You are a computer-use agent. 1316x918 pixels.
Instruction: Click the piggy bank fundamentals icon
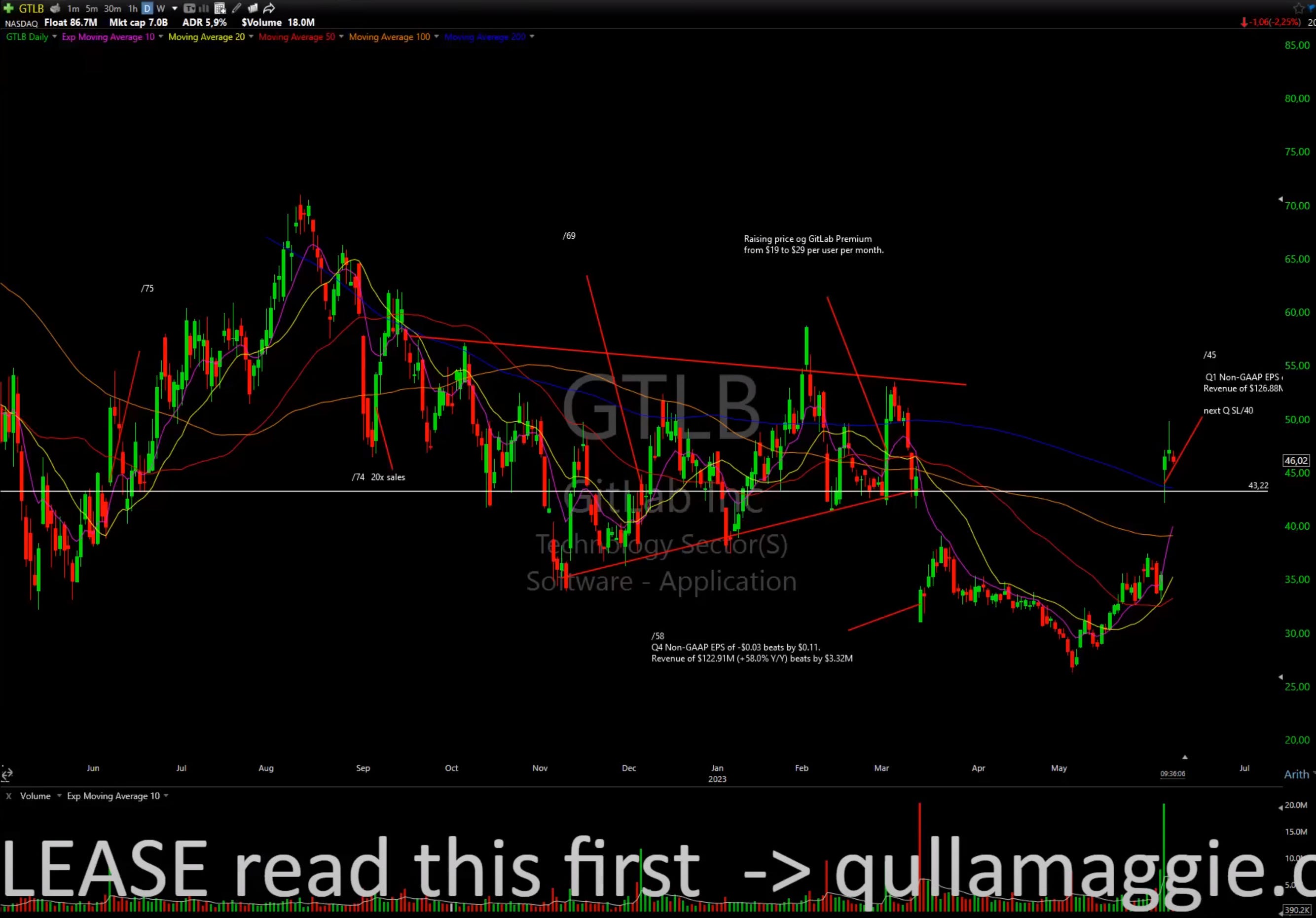pyautogui.click(x=56, y=8)
